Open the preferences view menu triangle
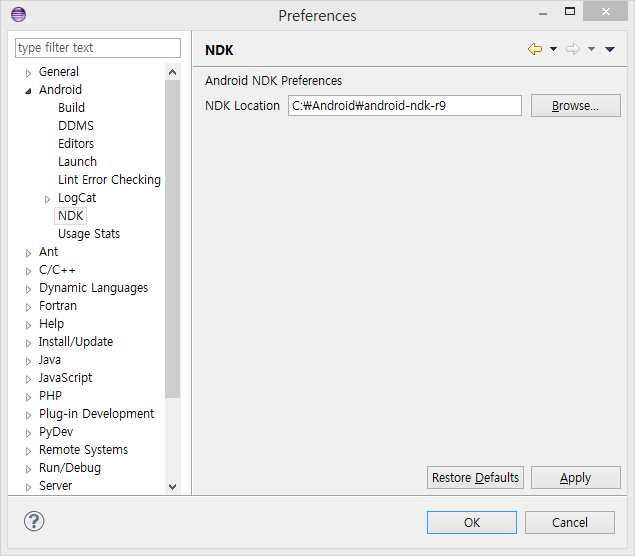The width and height of the screenshot is (635, 556). 610,49
